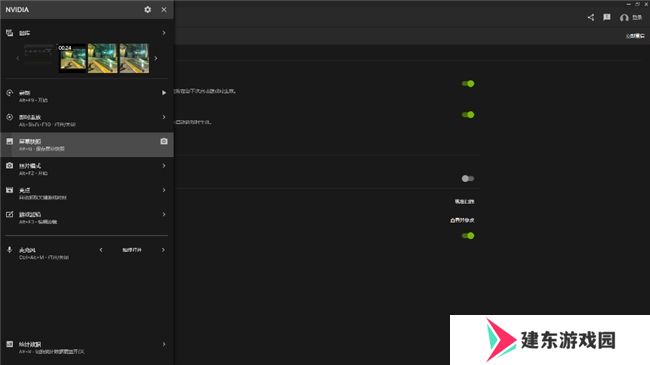The width and height of the screenshot is (650, 365).
Task: Take a screenshot with the camera button
Action: point(164,141)
